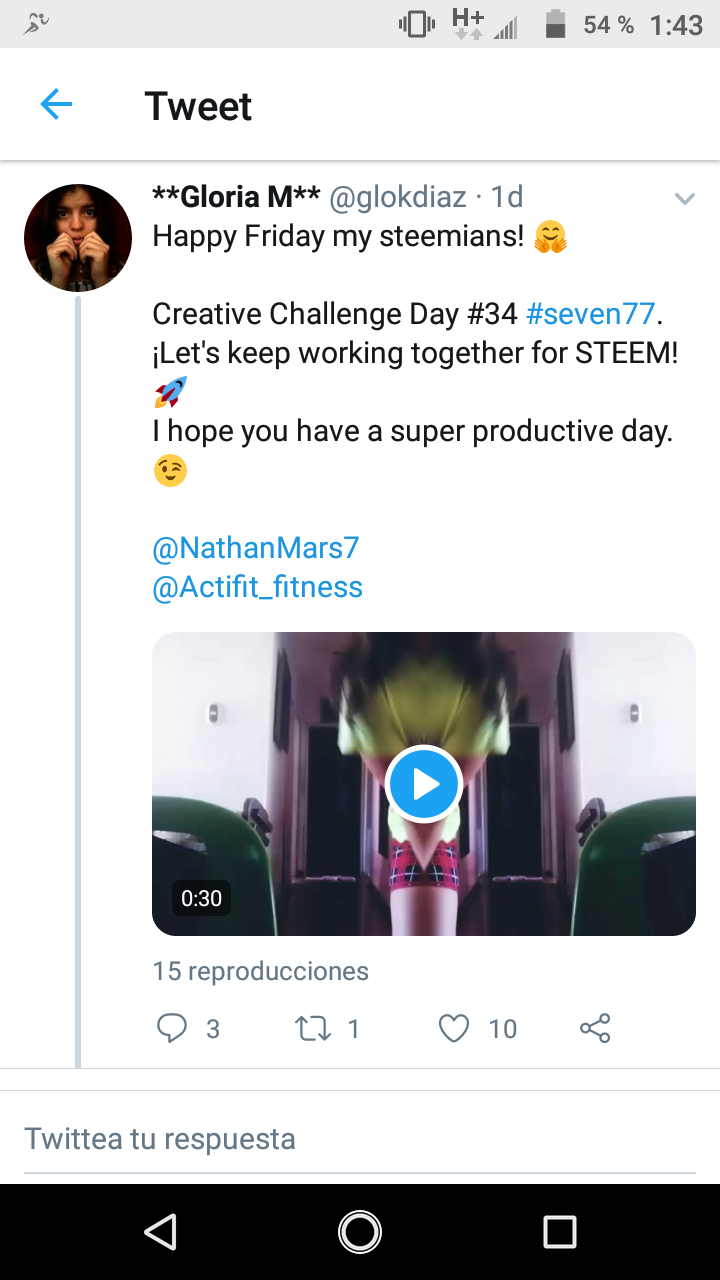Open the @Actifit_fitness mention
The height and width of the screenshot is (1280, 720).
tap(257, 587)
